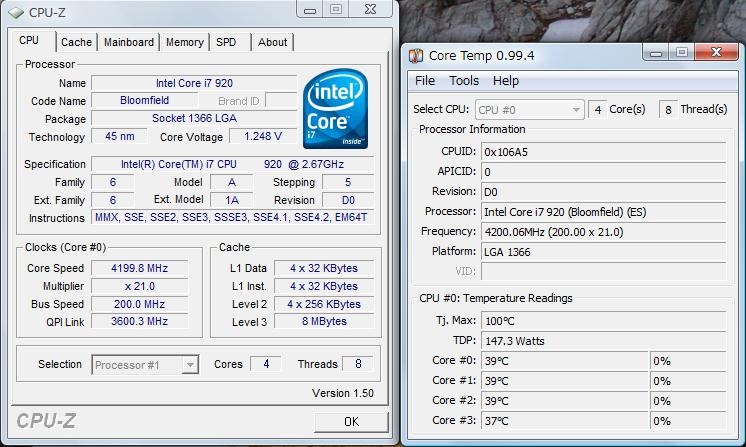Click the L1 Data value '4 x 32 KBytes'
This screenshot has height=447, width=746.
coord(324,268)
